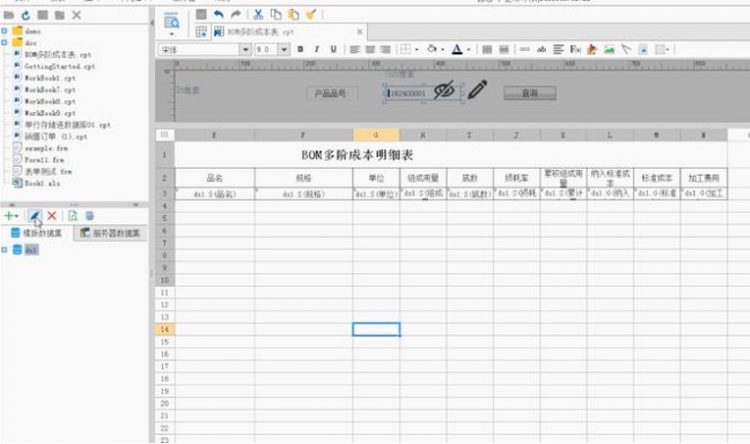
Task: Open the fill color dropdown arrow
Action: (x=442, y=50)
